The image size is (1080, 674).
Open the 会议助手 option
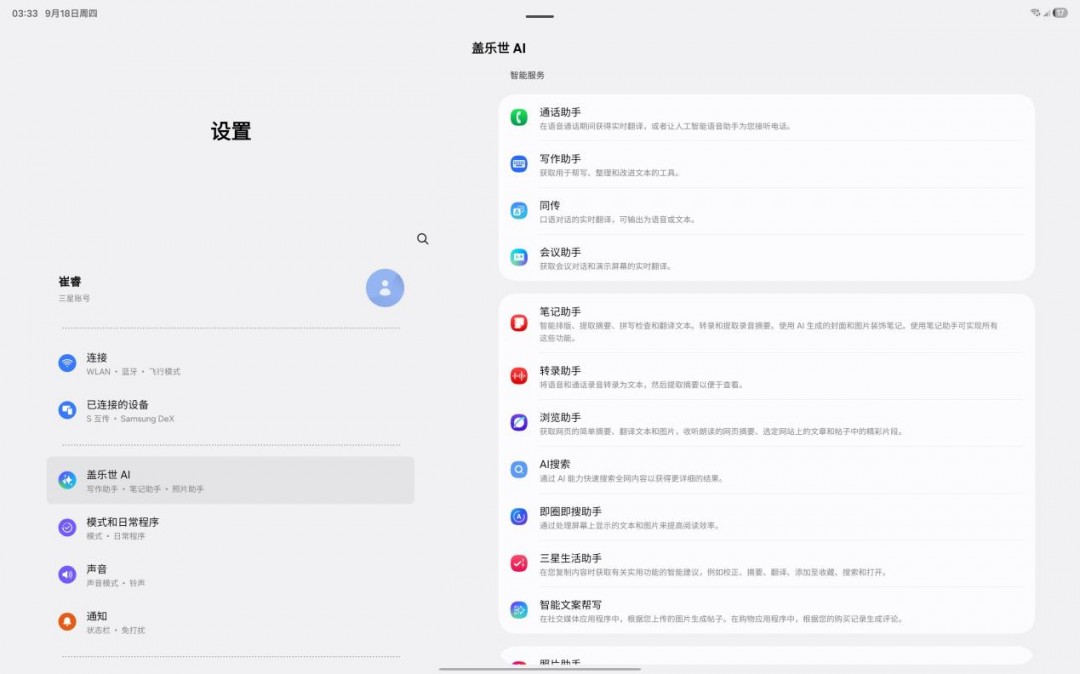(x=767, y=258)
